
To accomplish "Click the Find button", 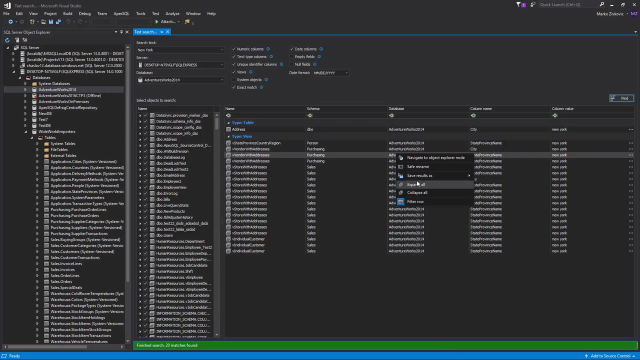I will coord(621,98).
